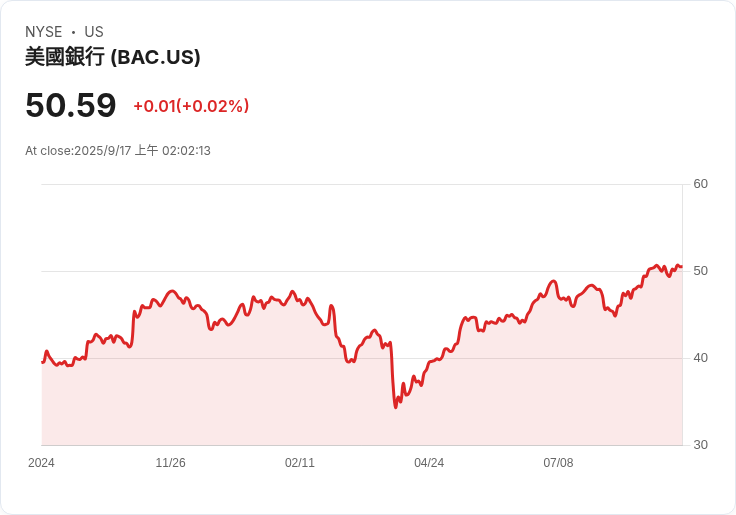Click the 60 y-axis price label
Image resolution: width=736 pixels, height=515 pixels.
tap(700, 184)
